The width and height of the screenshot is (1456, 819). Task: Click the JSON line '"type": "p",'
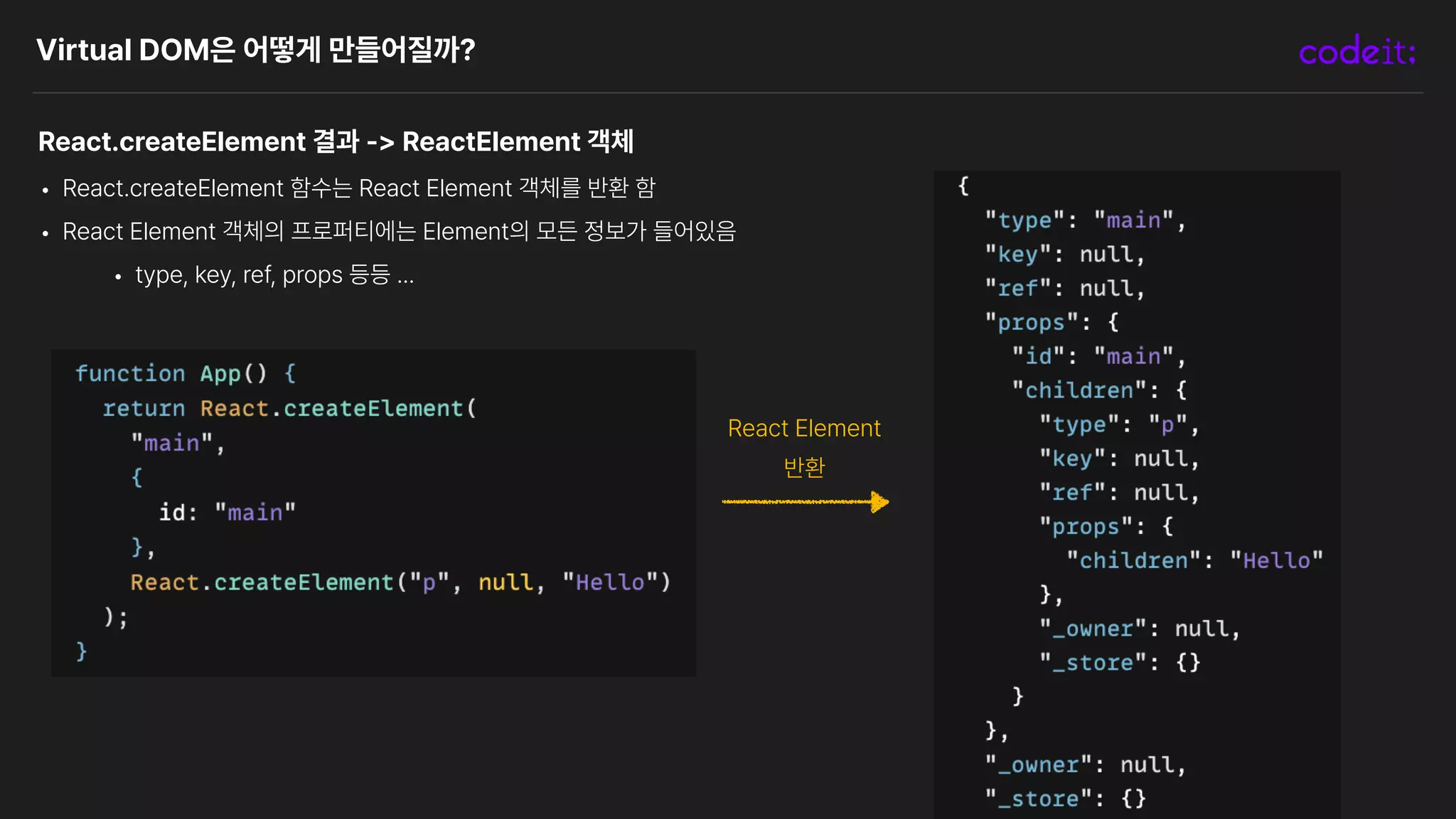pyautogui.click(x=1120, y=424)
